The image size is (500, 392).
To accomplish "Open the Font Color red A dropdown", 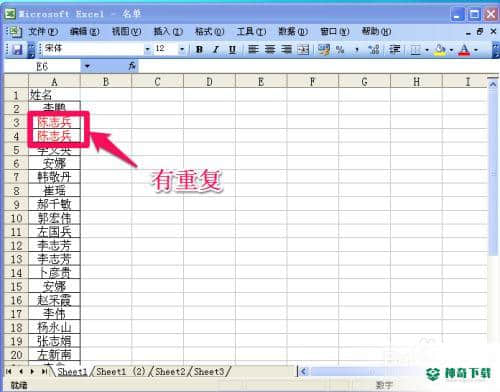I will click(x=476, y=50).
